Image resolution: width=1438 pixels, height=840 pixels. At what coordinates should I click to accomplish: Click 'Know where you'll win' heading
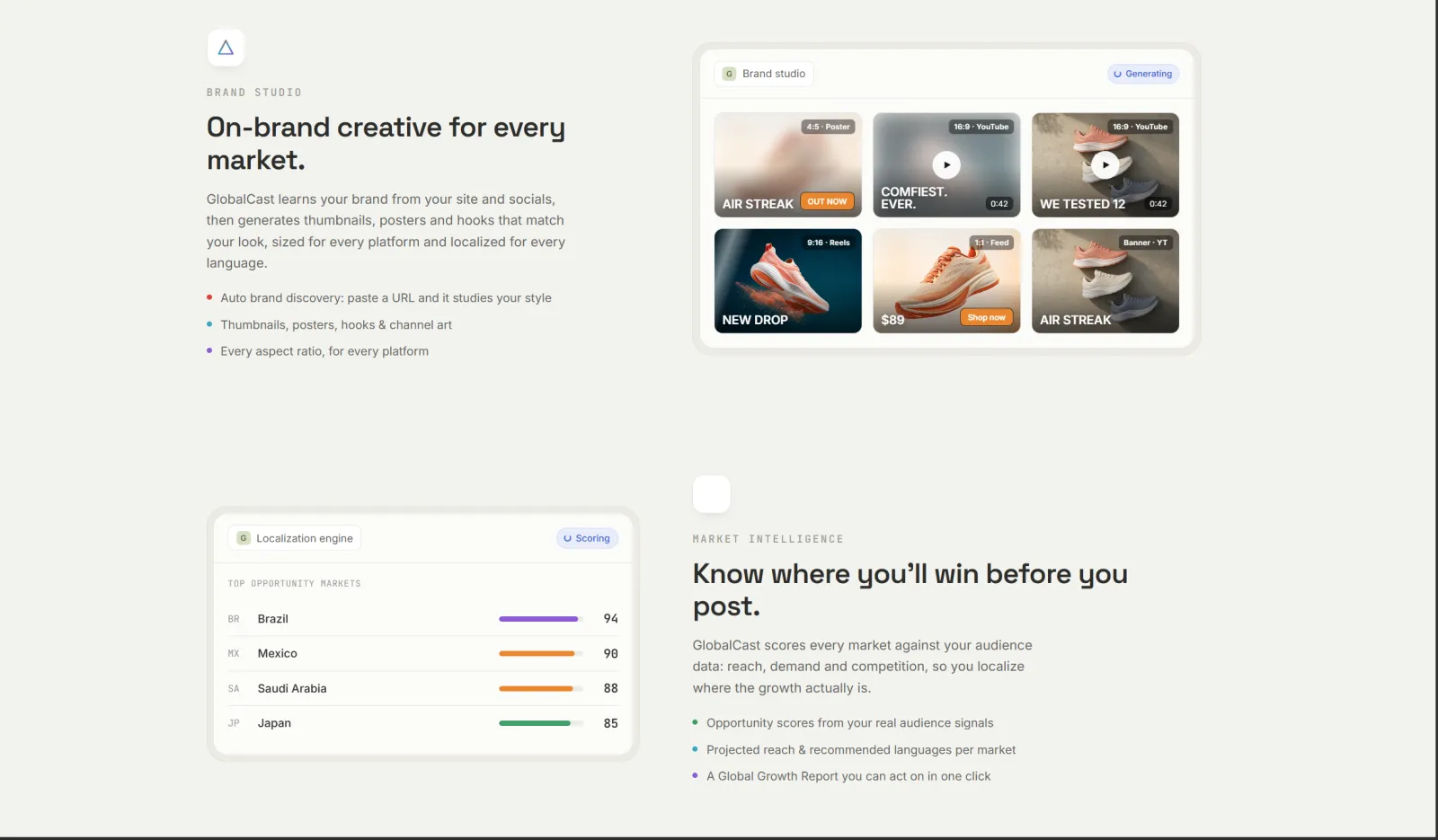tap(910, 589)
